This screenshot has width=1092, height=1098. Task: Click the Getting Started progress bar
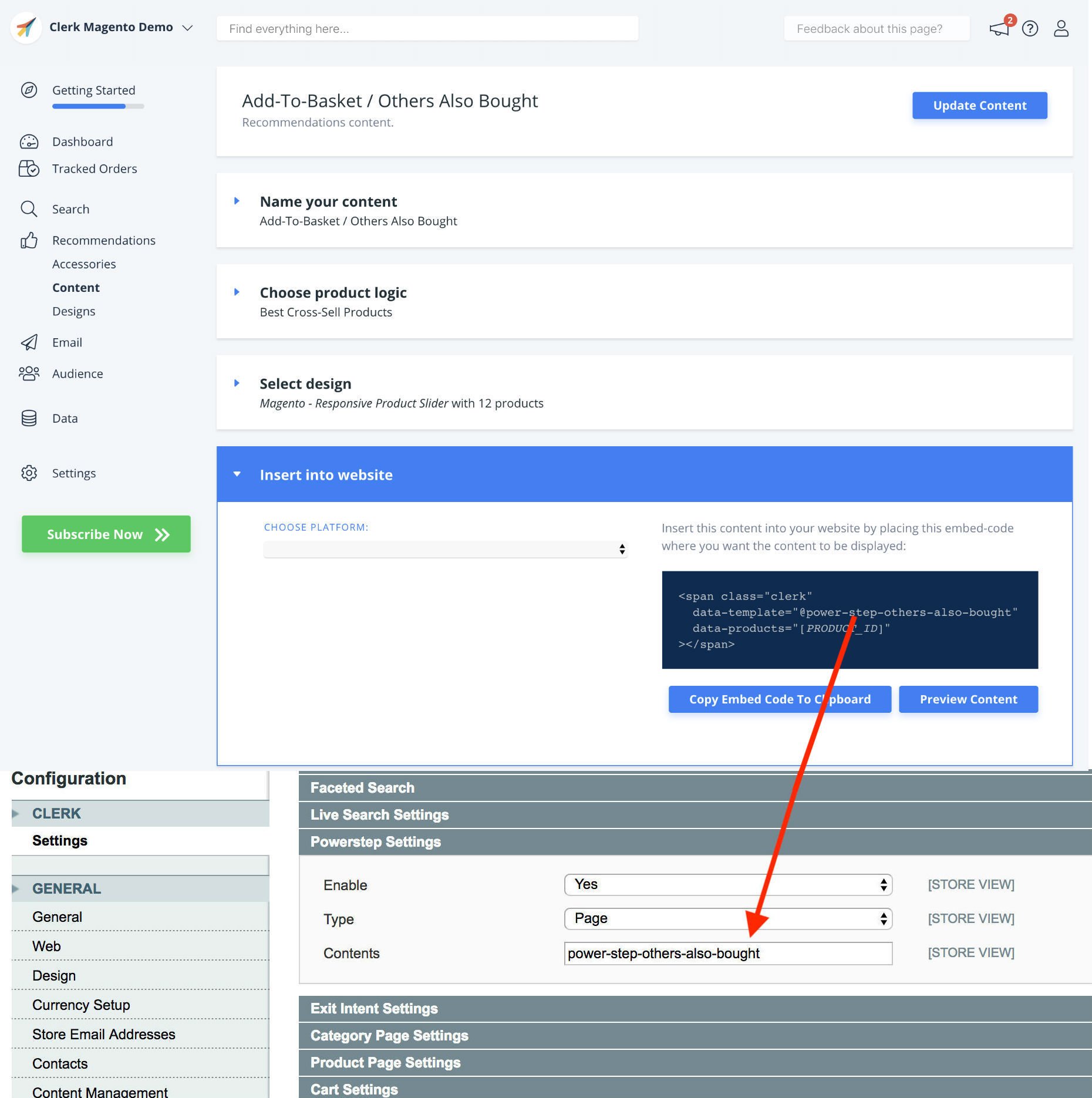tap(98, 106)
